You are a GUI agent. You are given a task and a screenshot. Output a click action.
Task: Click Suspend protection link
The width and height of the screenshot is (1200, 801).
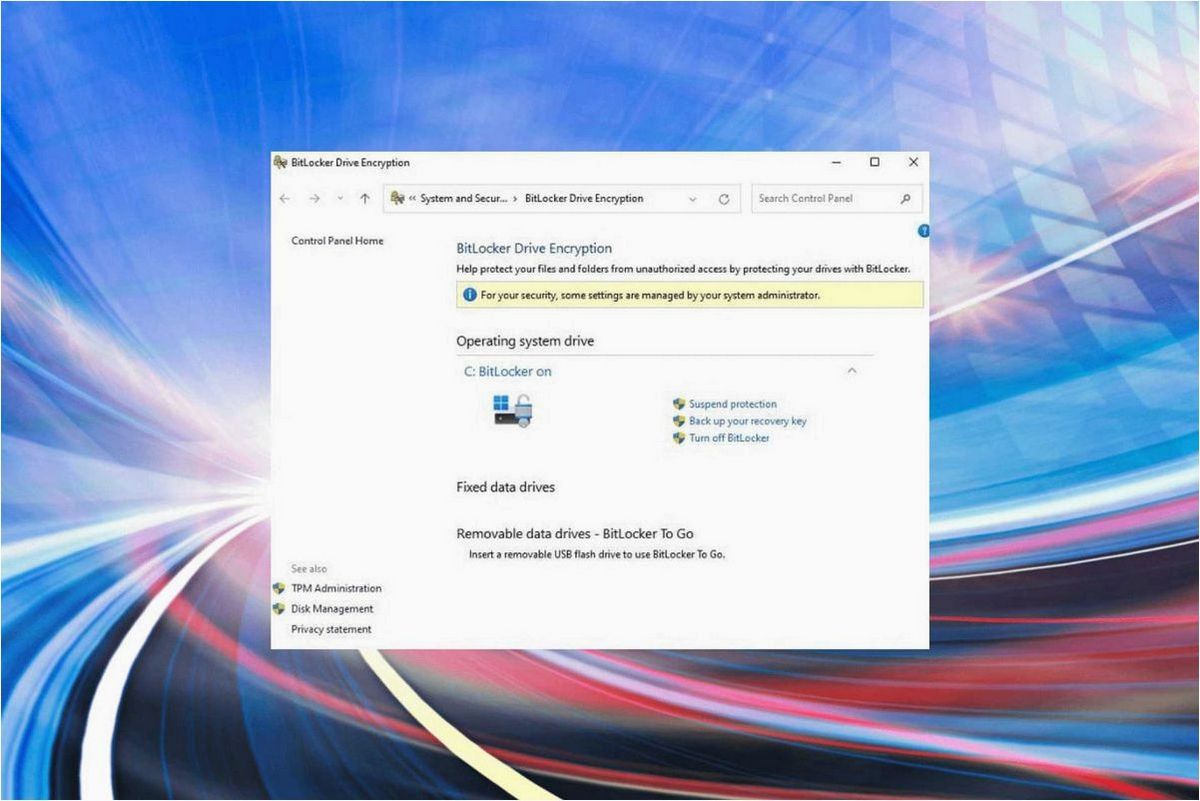tap(732, 404)
